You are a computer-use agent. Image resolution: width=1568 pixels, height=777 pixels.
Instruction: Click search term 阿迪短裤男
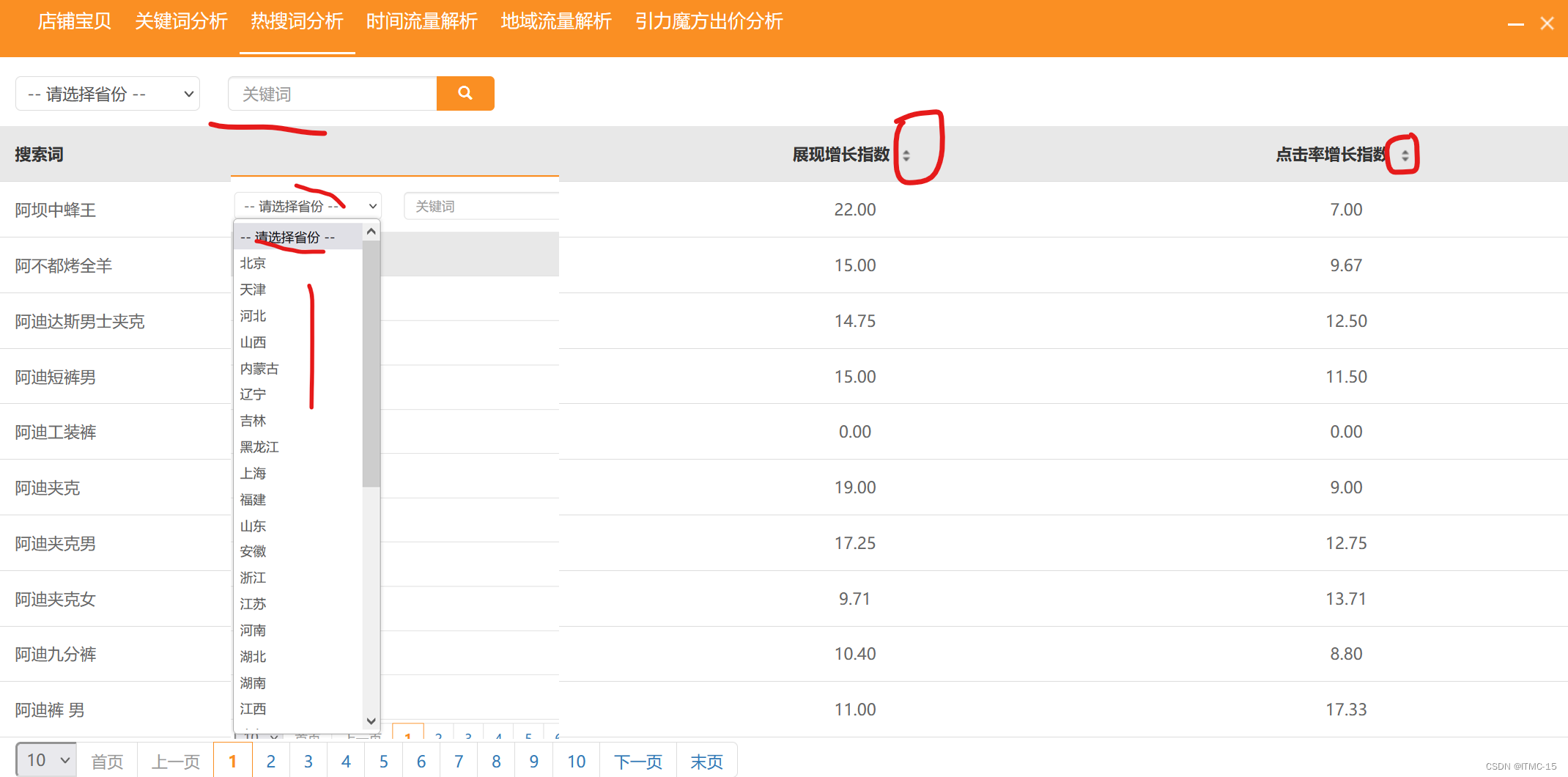56,378
